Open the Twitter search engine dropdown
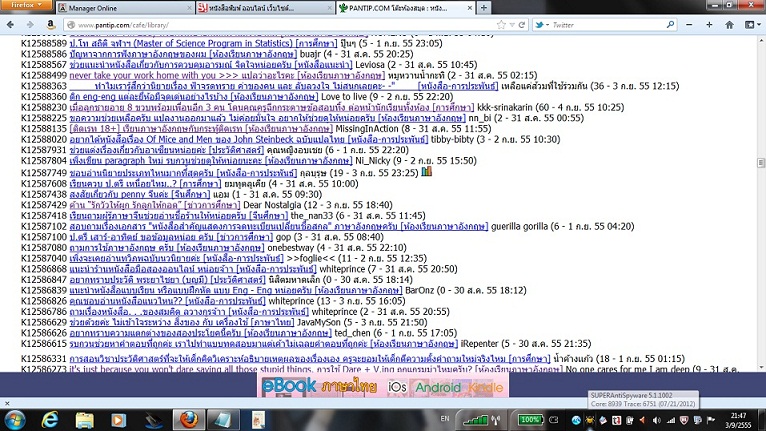The width and height of the screenshot is (766, 431). (x=542, y=24)
